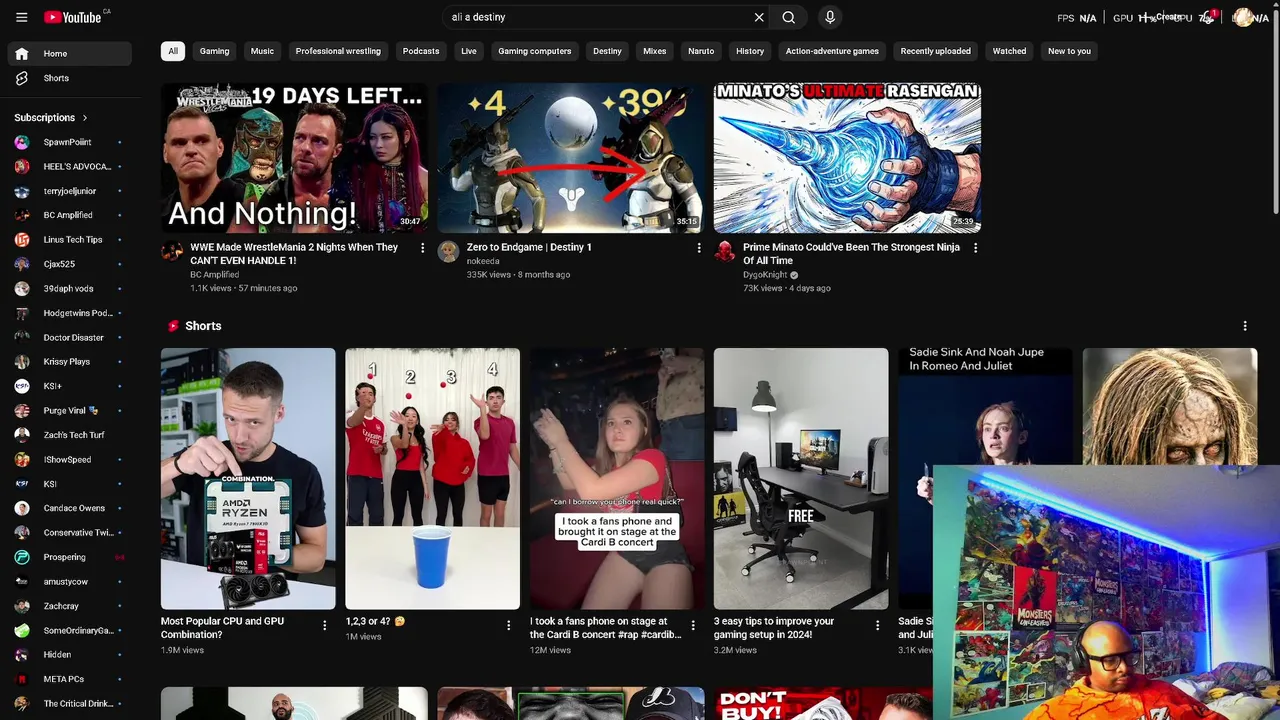This screenshot has width=1280, height=720.
Task: Play the Minato's Ultimate Rasengan thumbnail
Action: click(x=847, y=158)
